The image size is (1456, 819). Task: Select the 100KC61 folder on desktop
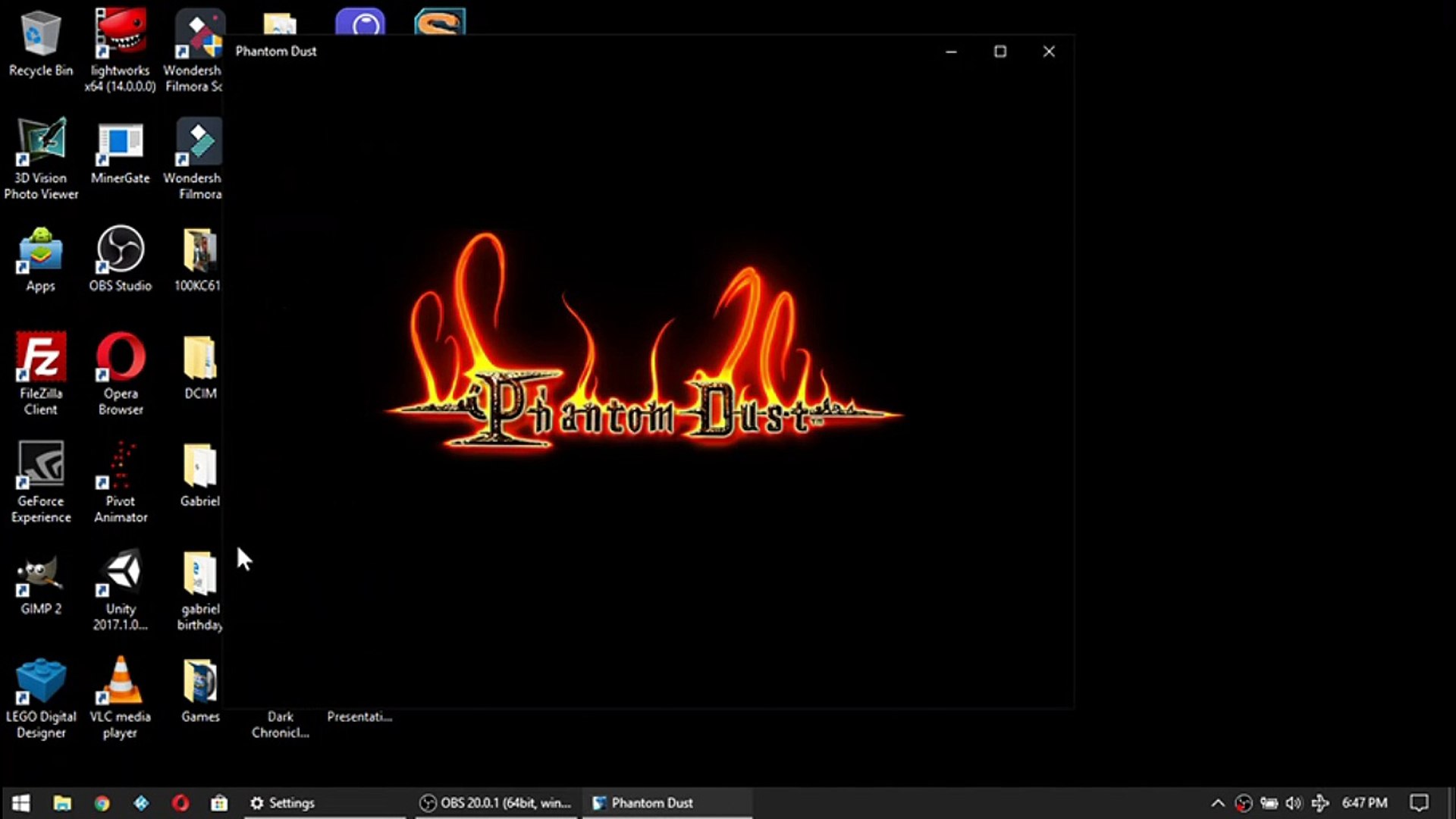(198, 259)
